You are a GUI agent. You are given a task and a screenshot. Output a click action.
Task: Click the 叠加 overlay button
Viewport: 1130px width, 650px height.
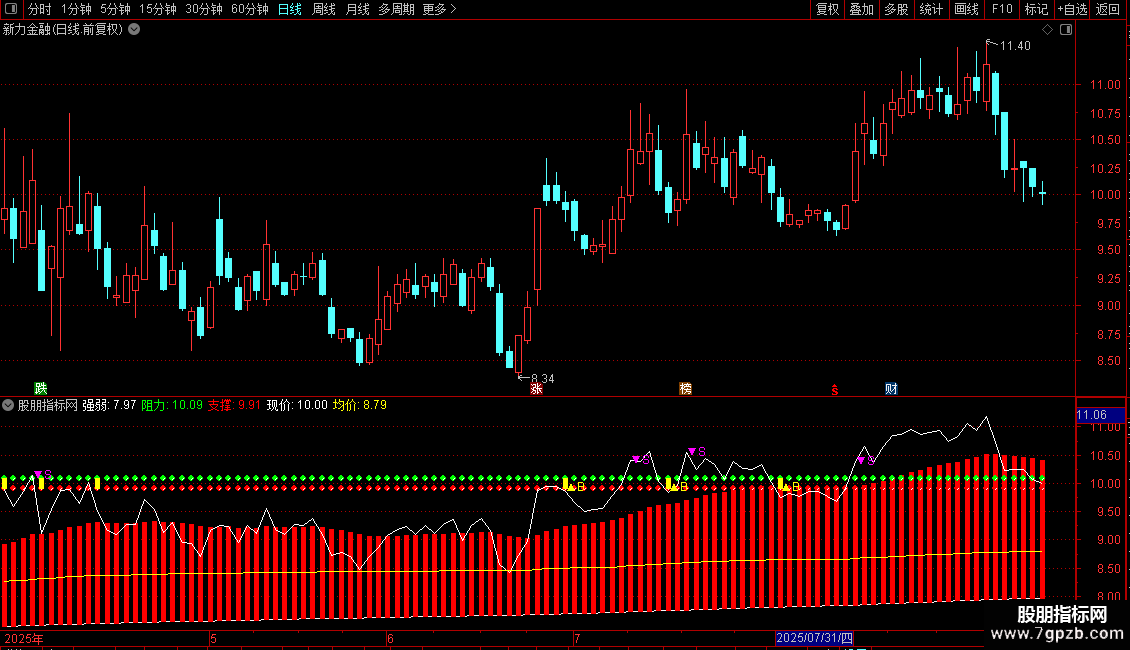[x=861, y=9]
